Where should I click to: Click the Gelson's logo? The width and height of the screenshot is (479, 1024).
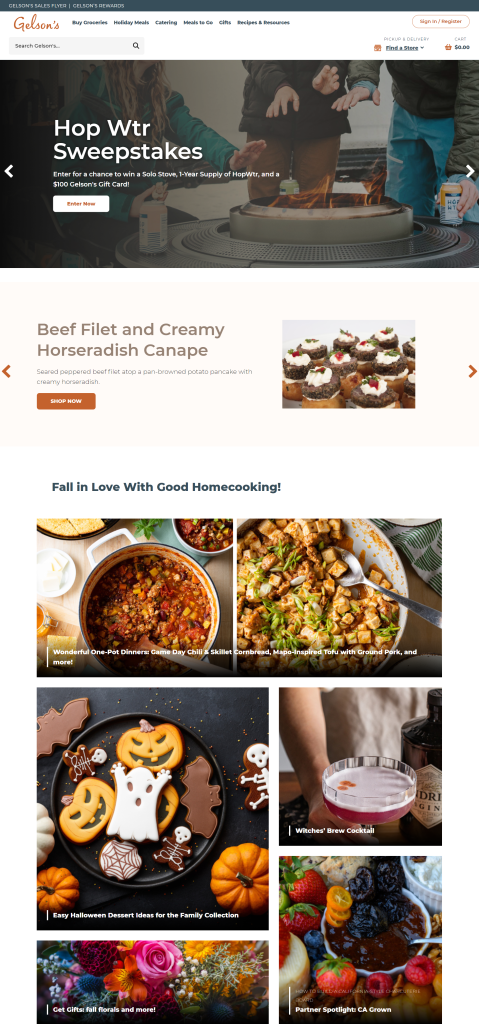pos(37,24)
